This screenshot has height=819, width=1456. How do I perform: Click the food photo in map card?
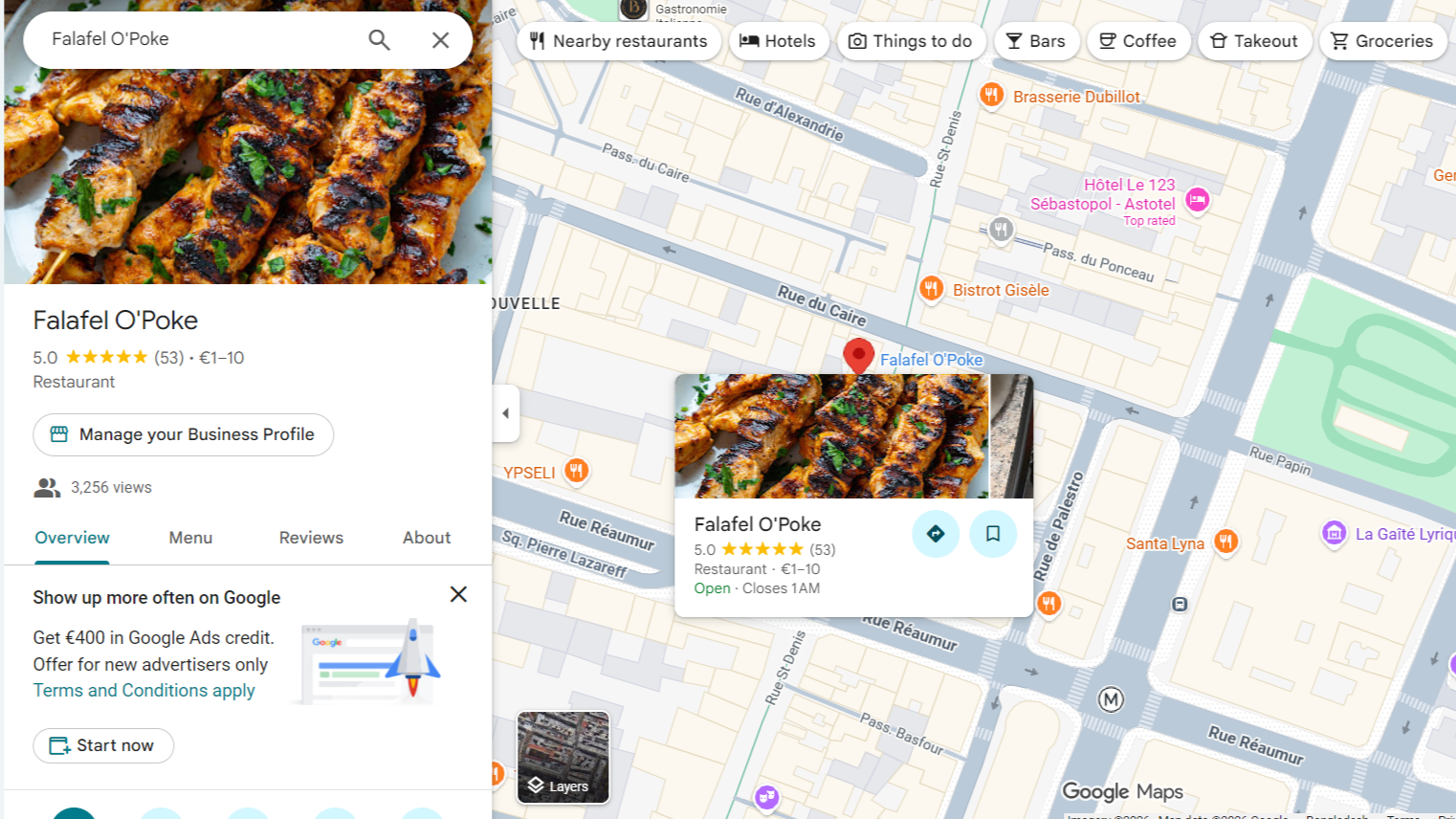point(832,436)
